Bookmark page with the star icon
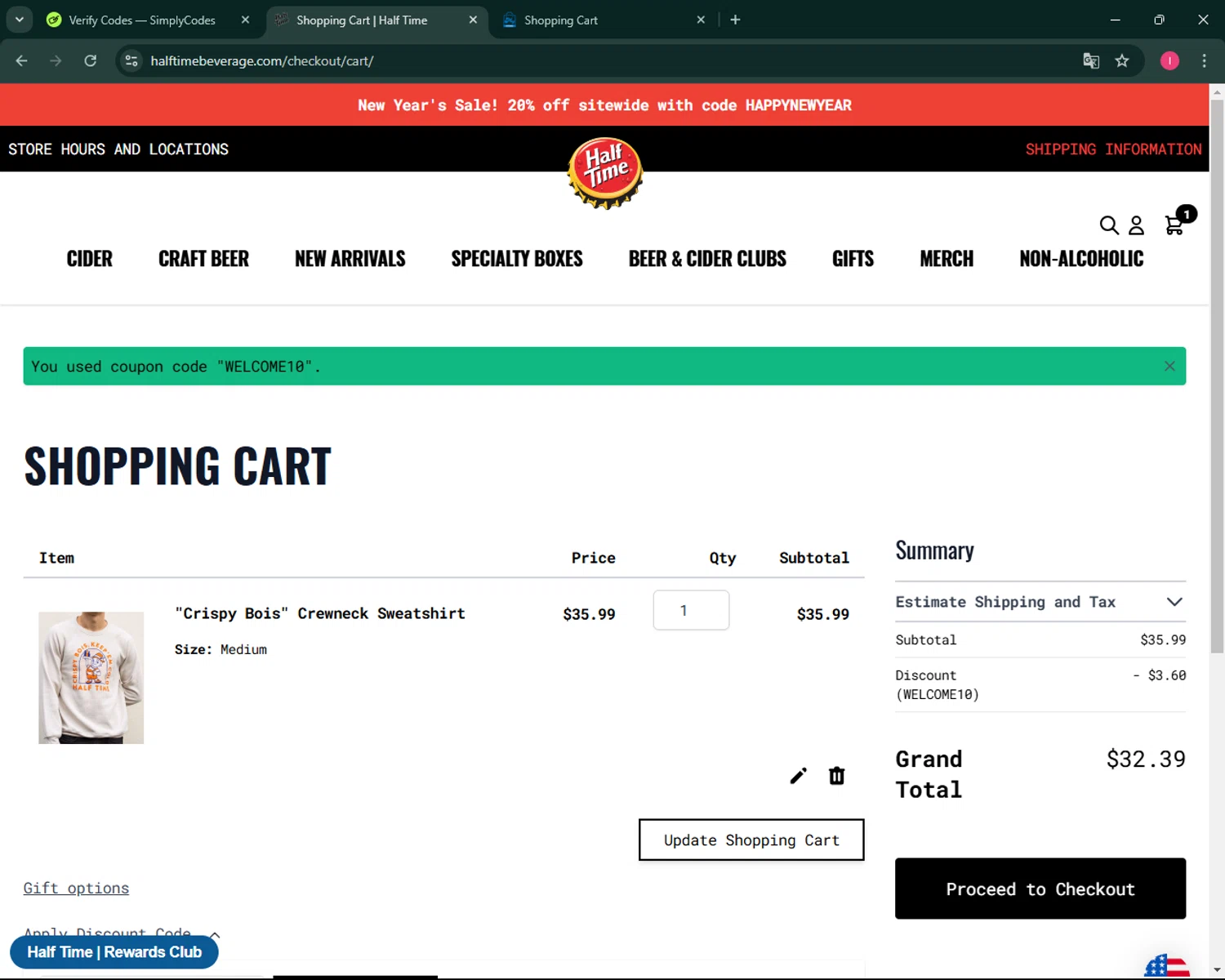The width and height of the screenshot is (1225, 980). click(x=1122, y=60)
